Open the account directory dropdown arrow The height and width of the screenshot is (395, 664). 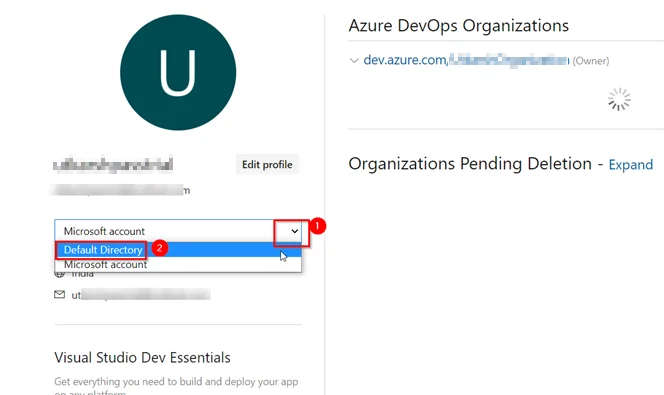(x=294, y=231)
